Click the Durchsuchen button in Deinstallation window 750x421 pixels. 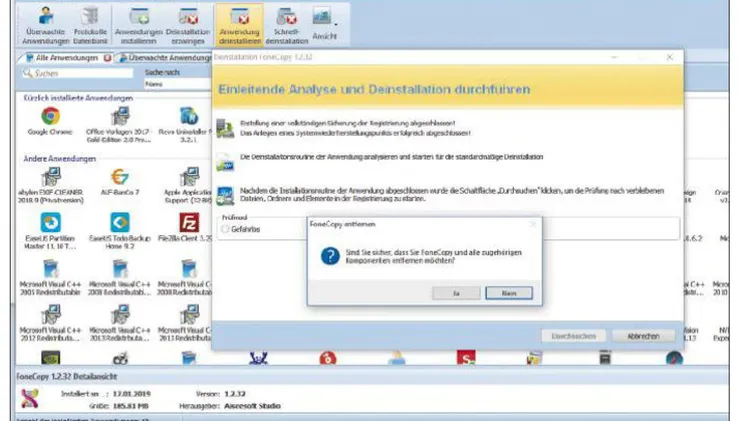point(574,336)
